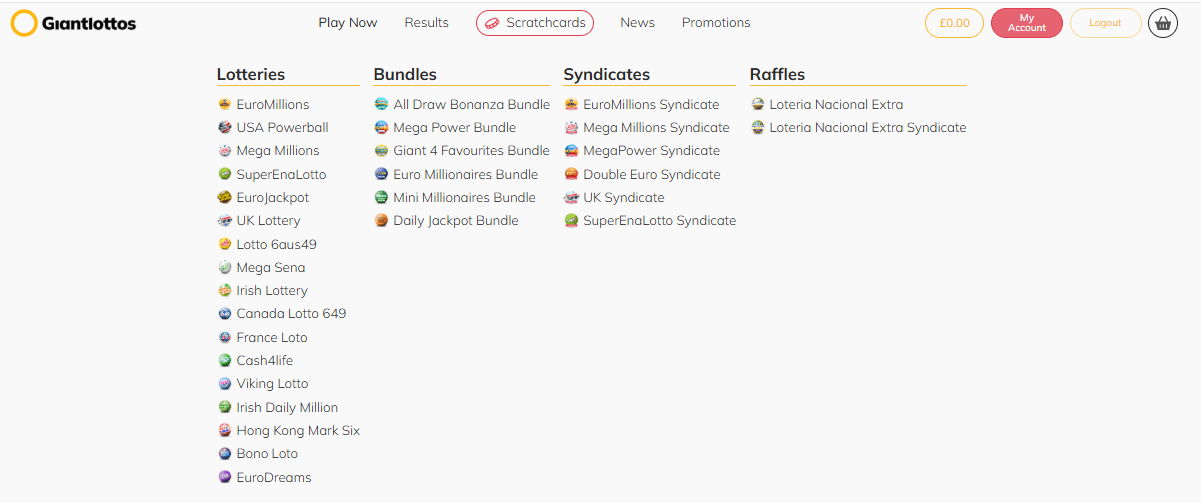Go to the Results page
The image size is (1201, 503).
coord(427,23)
